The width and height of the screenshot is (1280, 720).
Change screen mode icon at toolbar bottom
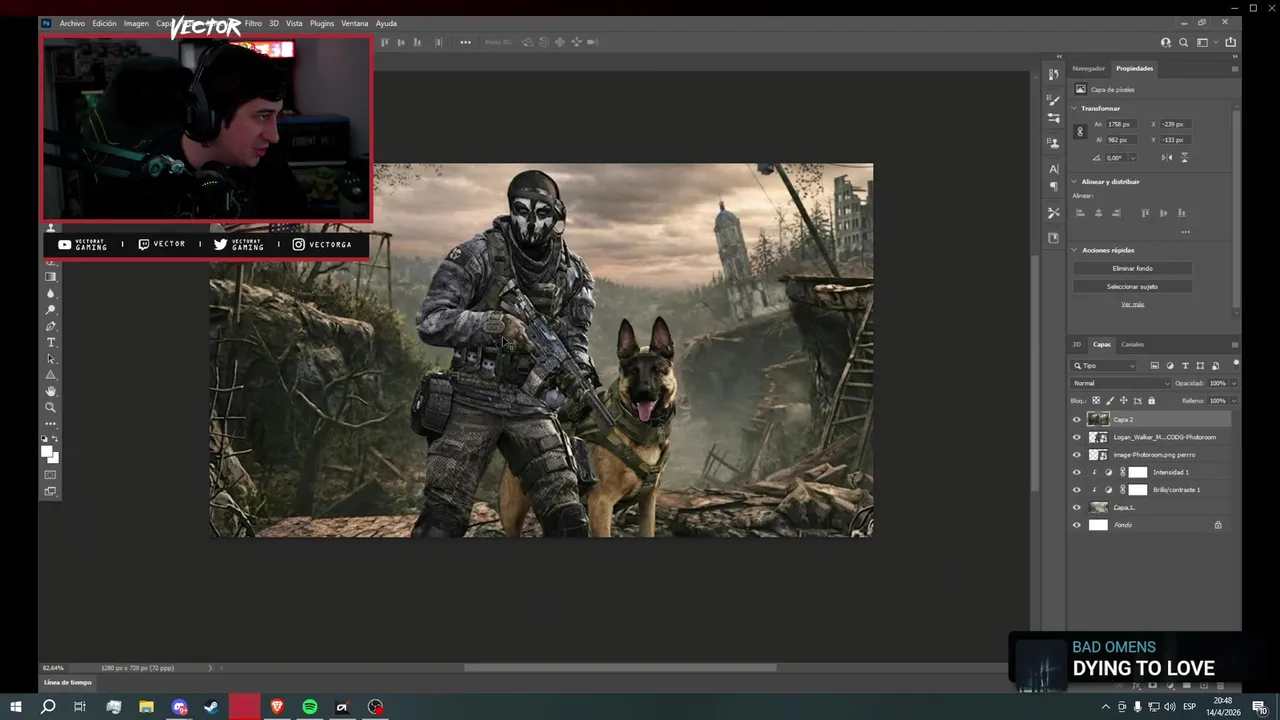[x=51, y=491]
